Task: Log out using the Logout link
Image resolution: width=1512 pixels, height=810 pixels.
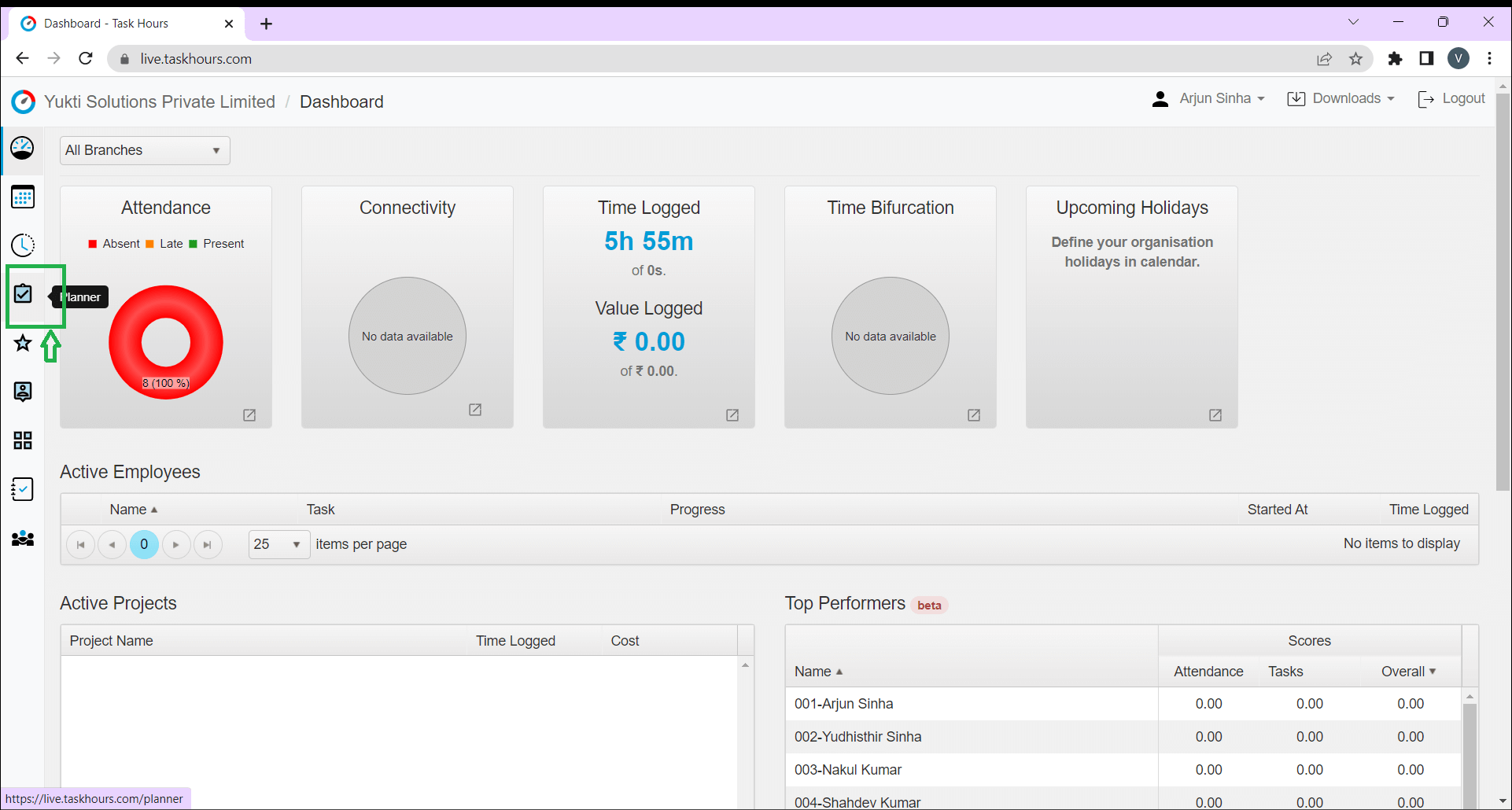Action: click(x=1451, y=99)
